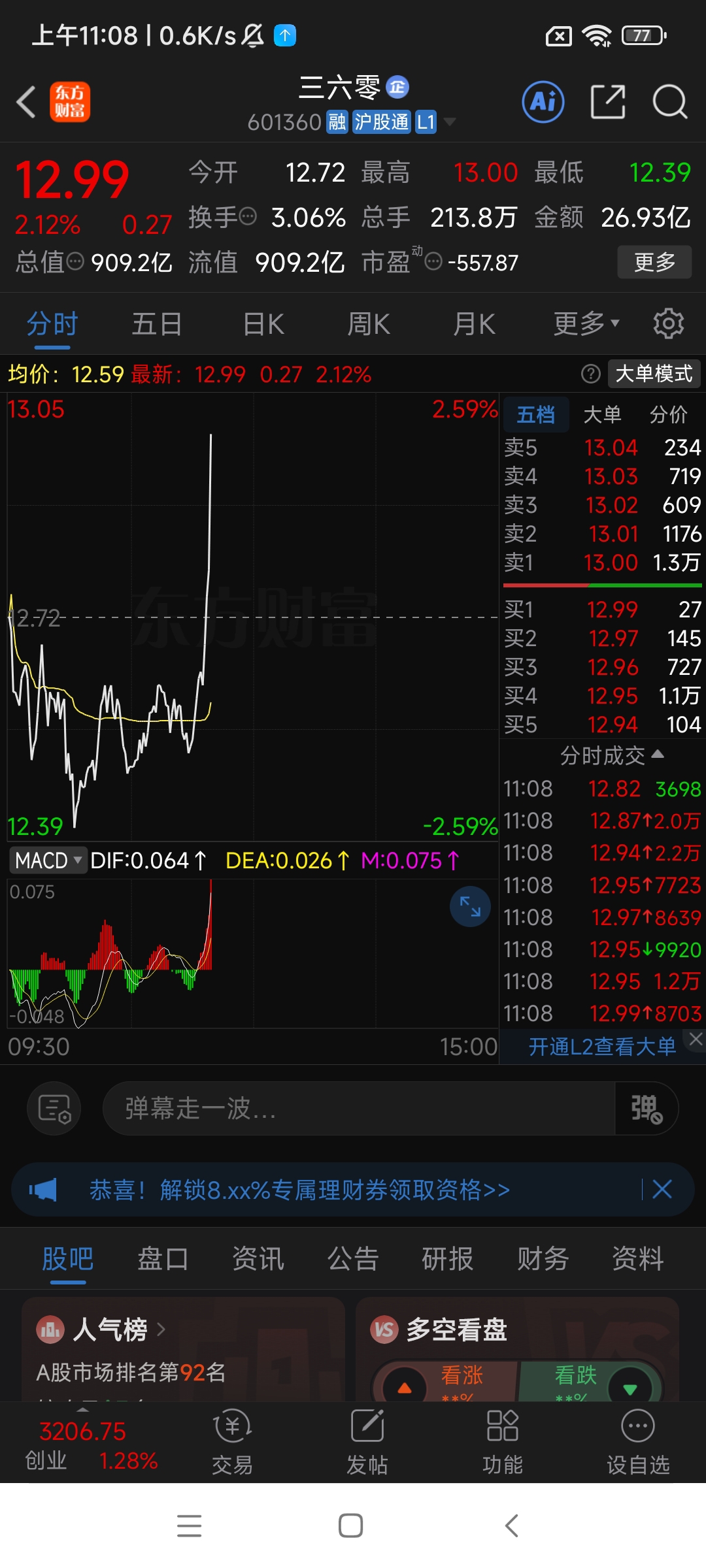Close the 理财券 promotion banner
The image size is (706, 1568).
click(662, 1189)
